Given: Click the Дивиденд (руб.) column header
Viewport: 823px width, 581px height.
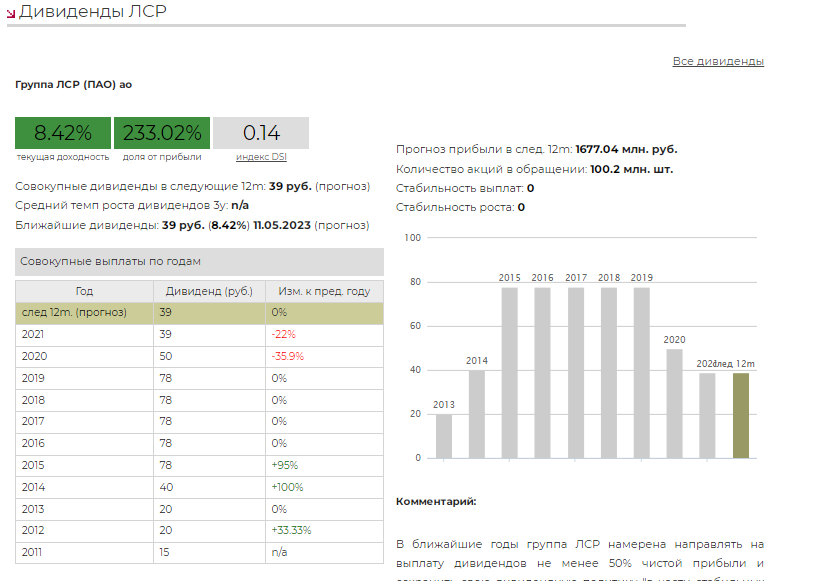Looking at the screenshot, I should coord(209,291).
